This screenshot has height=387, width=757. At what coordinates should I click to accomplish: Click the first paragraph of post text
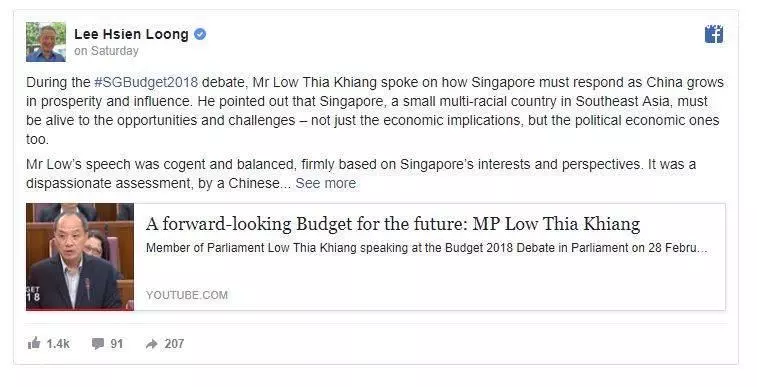tap(375, 111)
